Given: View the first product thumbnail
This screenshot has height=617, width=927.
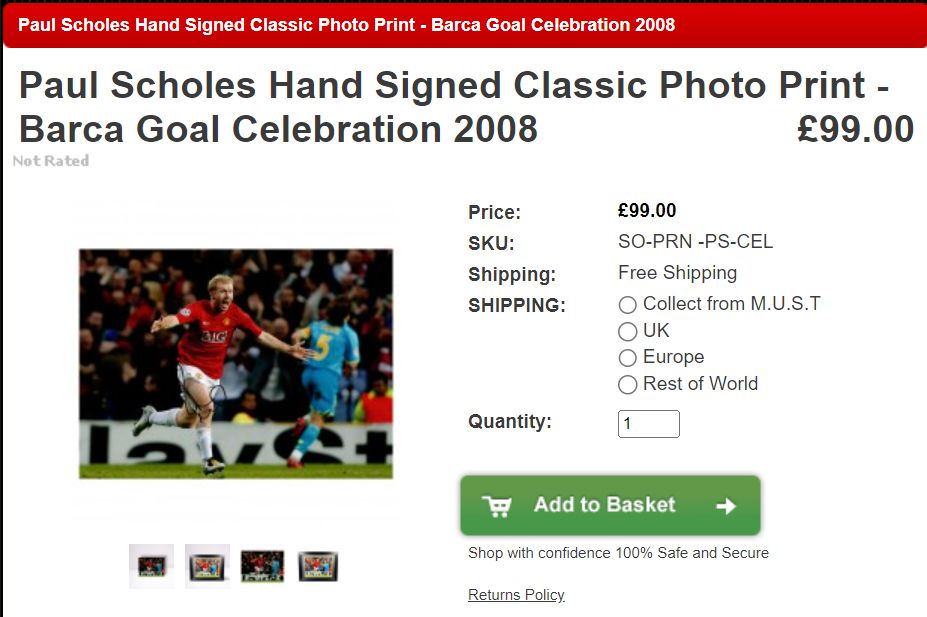Looking at the screenshot, I should click(x=151, y=566).
